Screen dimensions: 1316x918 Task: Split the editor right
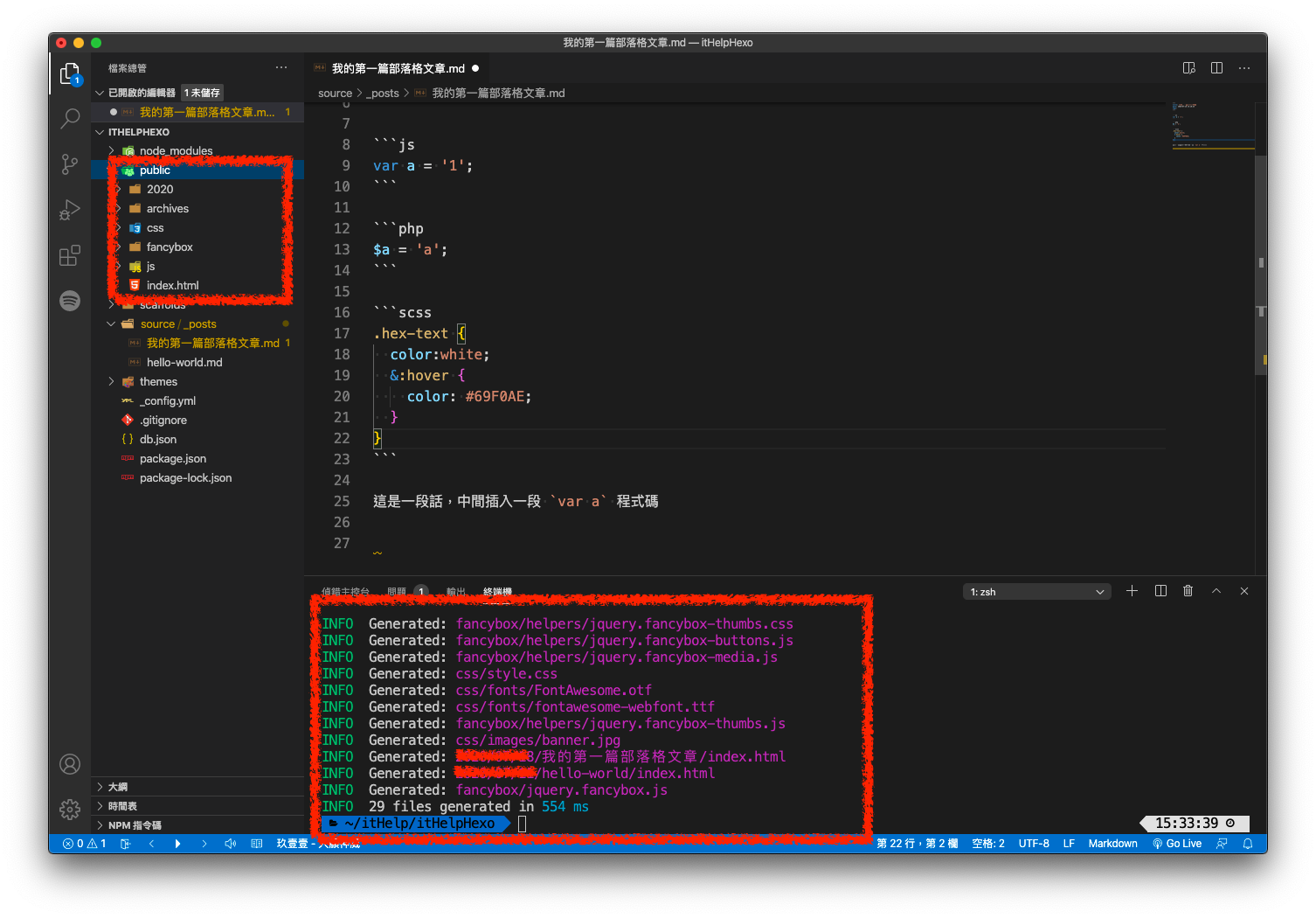(x=1216, y=68)
